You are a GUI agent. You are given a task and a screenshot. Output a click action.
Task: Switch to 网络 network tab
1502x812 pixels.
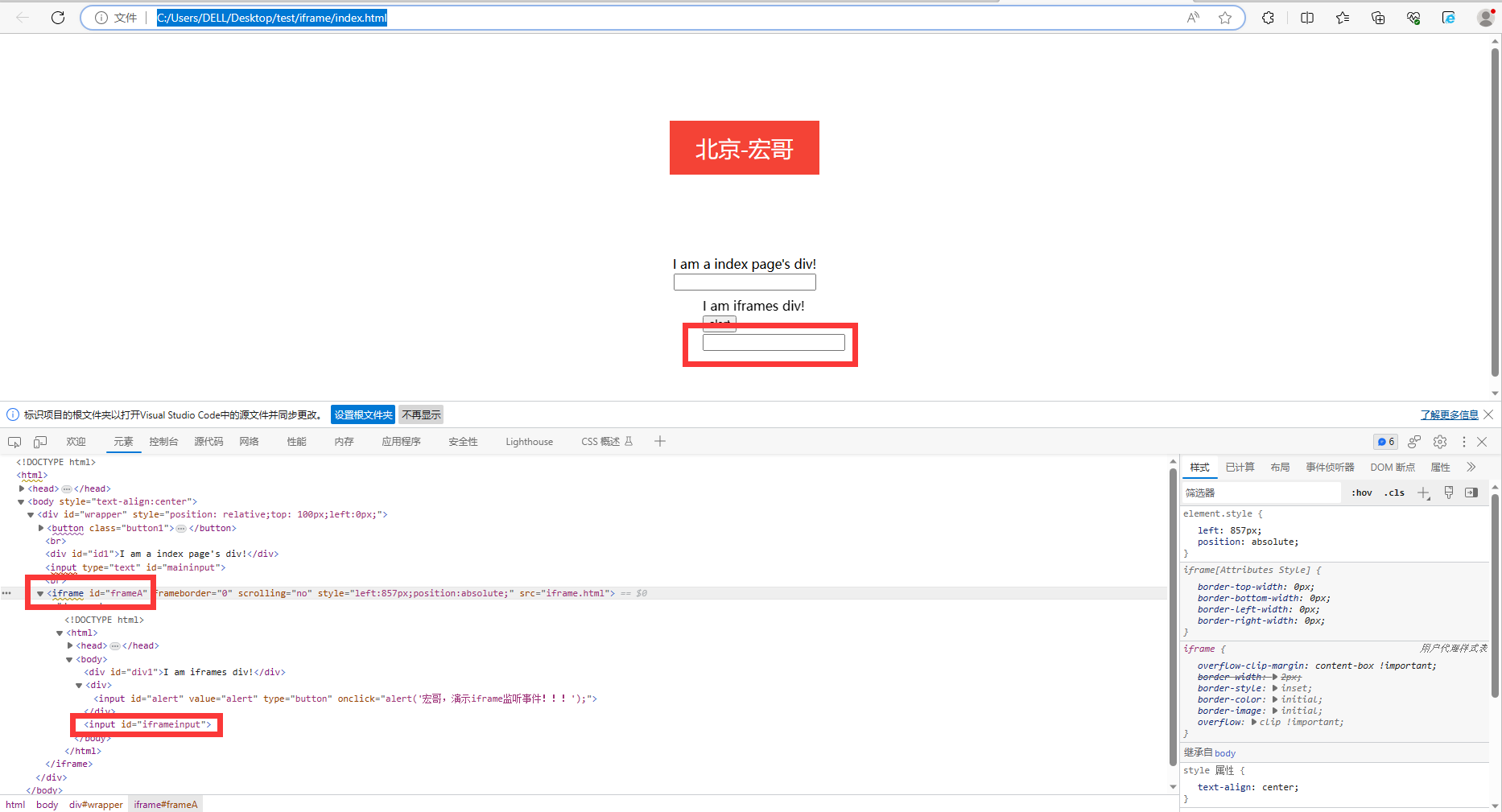pyautogui.click(x=249, y=442)
